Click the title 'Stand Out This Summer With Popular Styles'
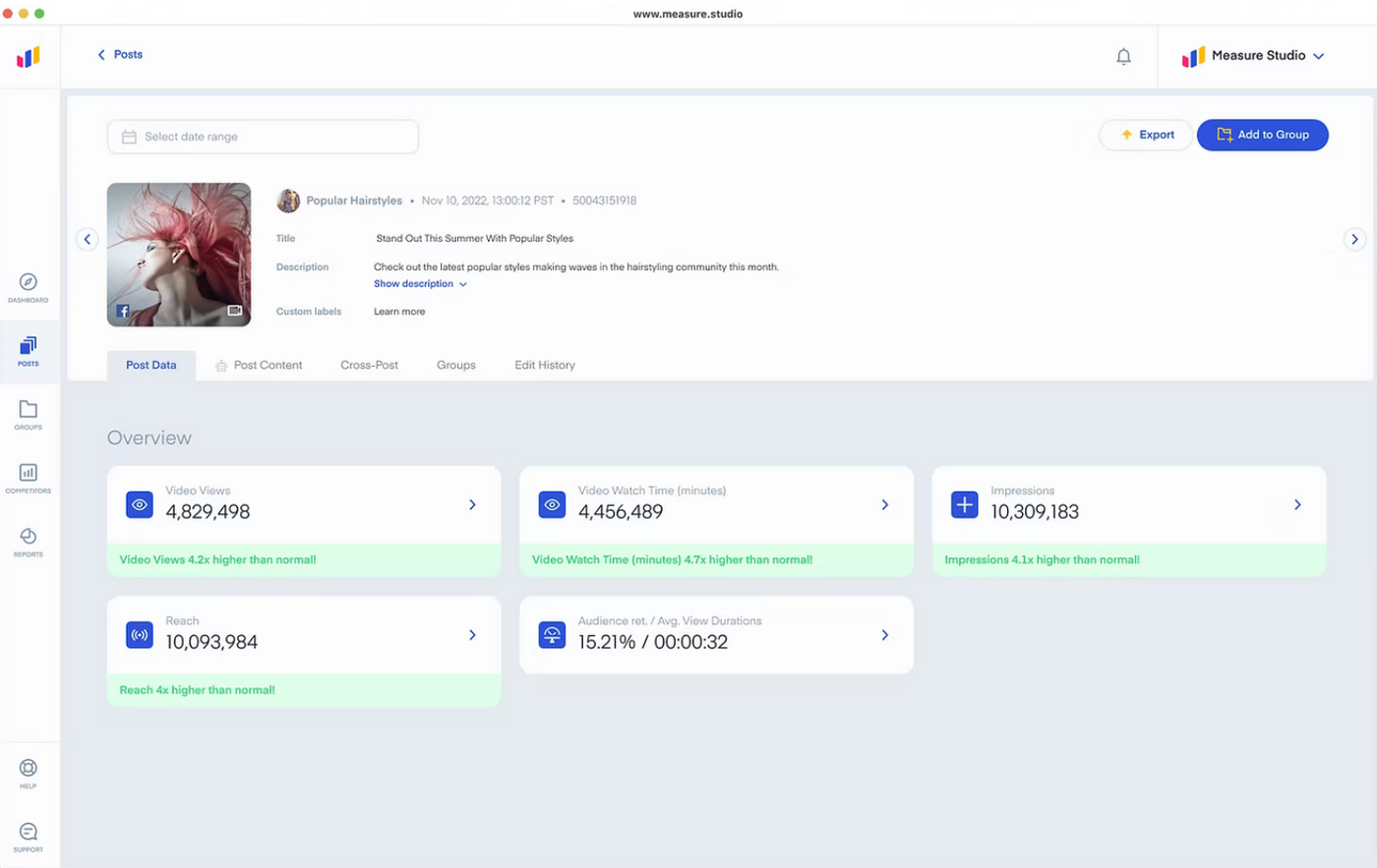 point(474,239)
